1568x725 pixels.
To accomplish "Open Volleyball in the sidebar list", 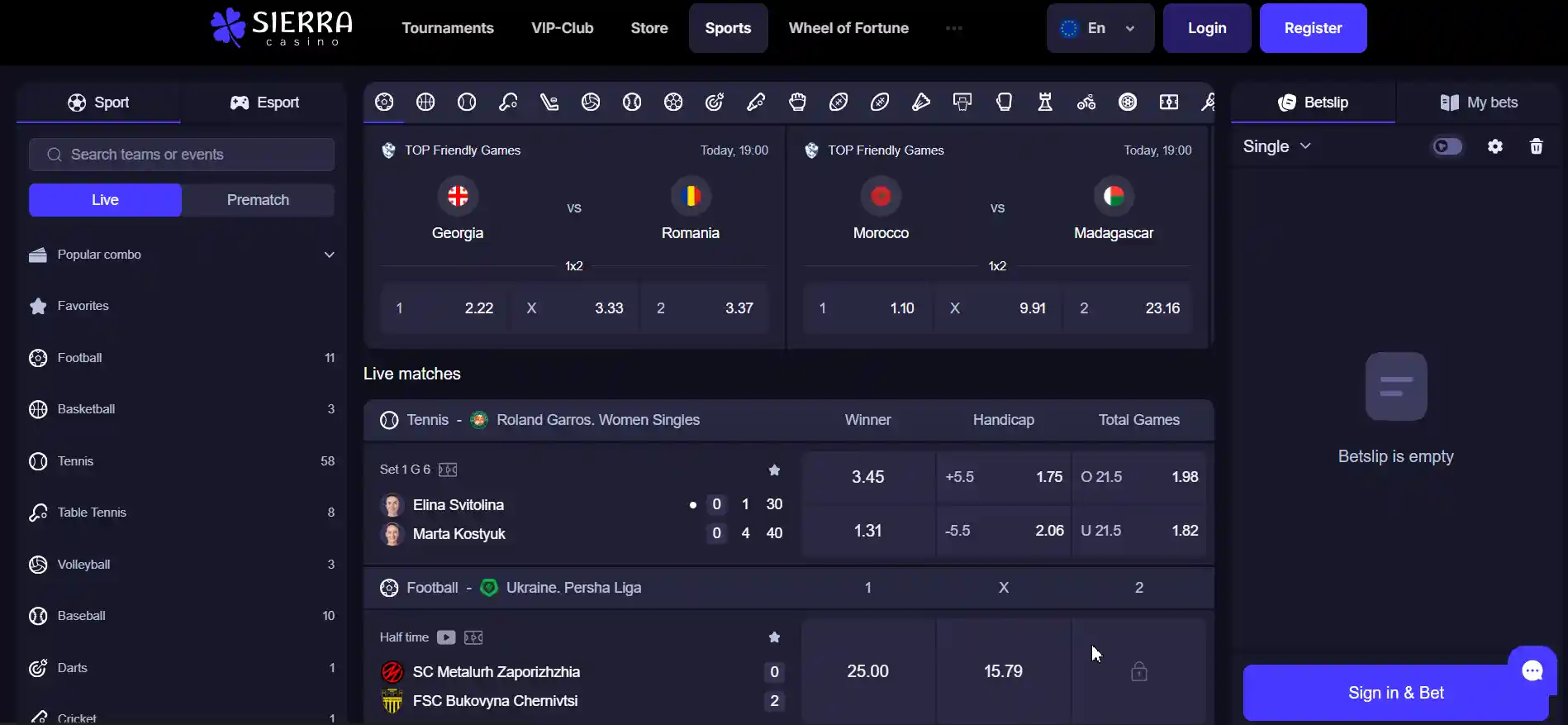I will point(182,565).
